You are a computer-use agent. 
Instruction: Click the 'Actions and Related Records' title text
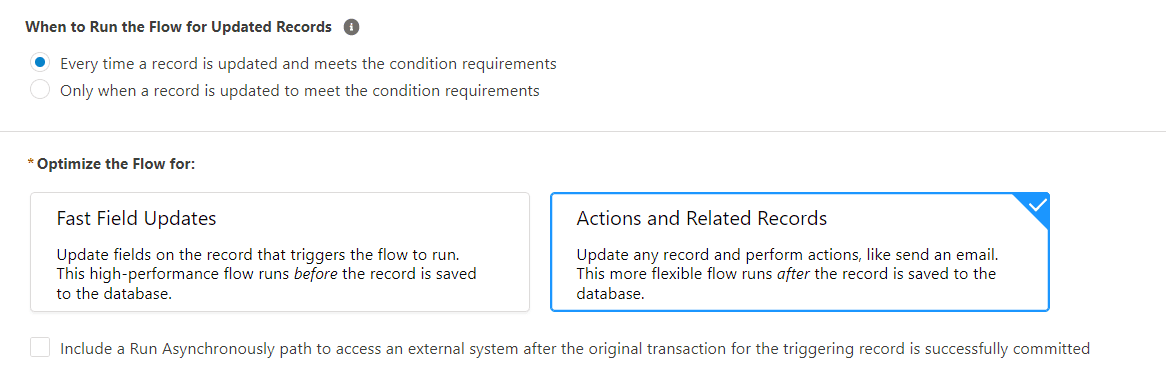point(701,218)
